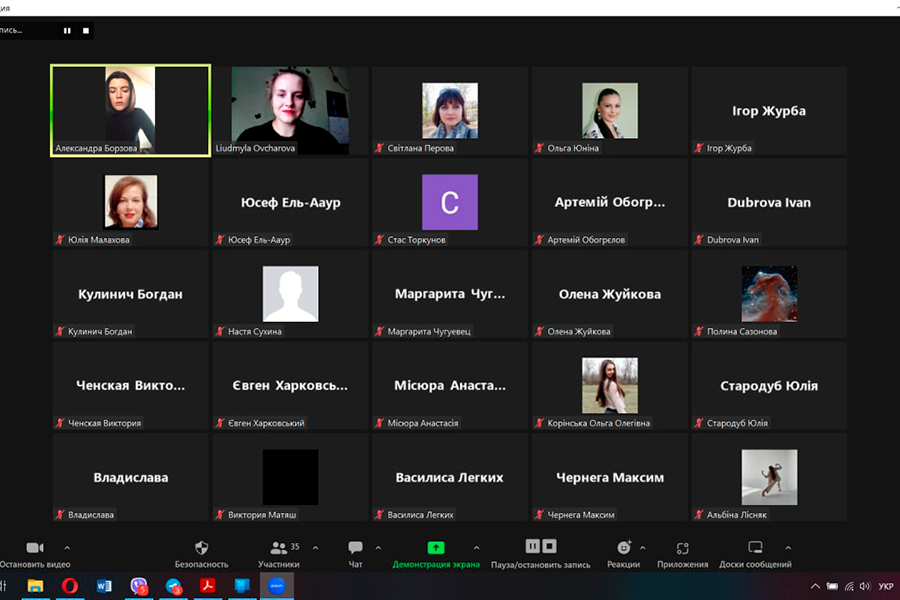Open the Chat (Чат) panel

pos(355,548)
